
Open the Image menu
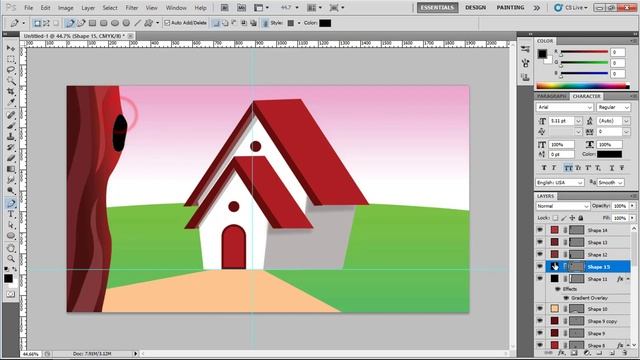65,8
